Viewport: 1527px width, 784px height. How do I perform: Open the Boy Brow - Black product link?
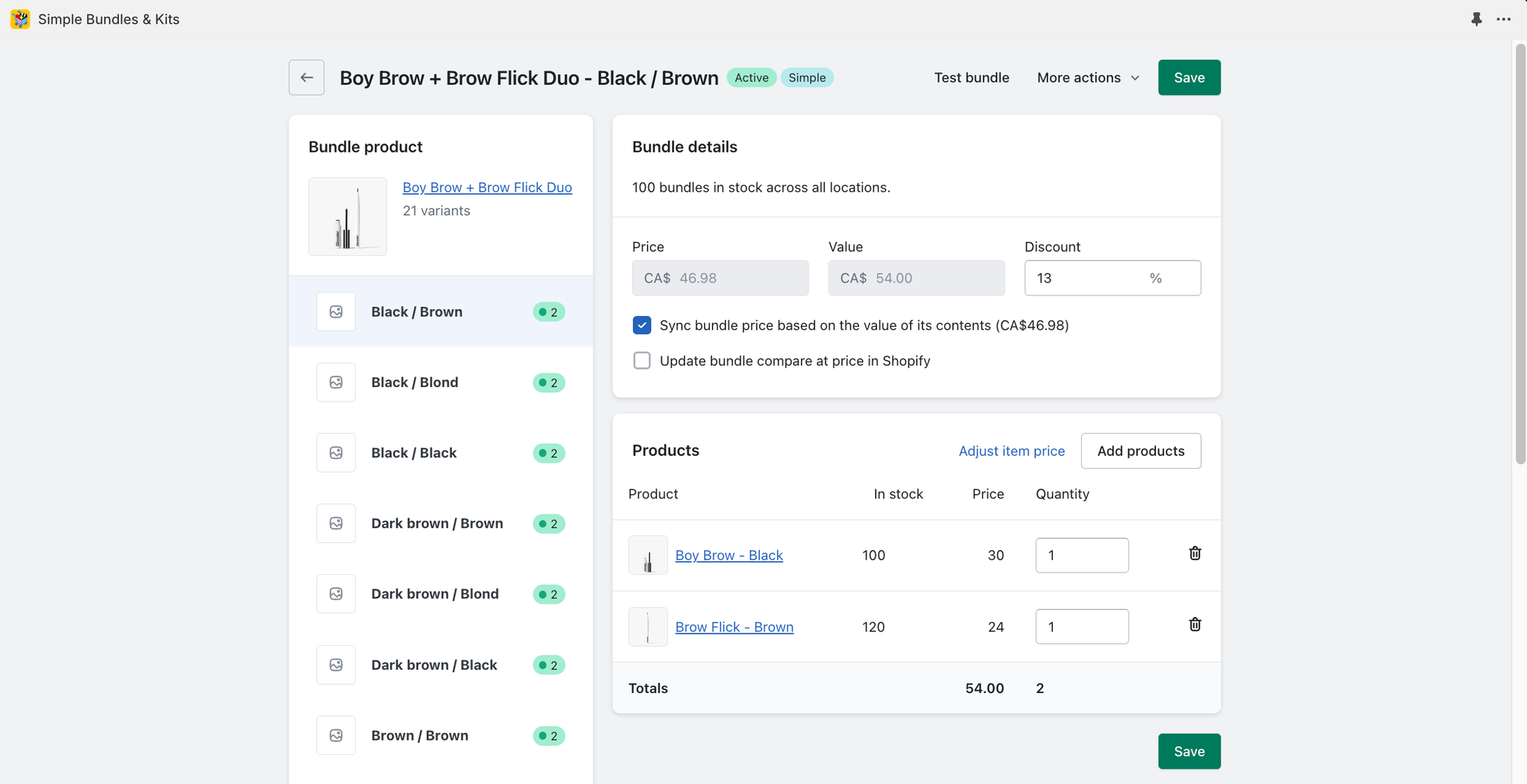(x=729, y=555)
